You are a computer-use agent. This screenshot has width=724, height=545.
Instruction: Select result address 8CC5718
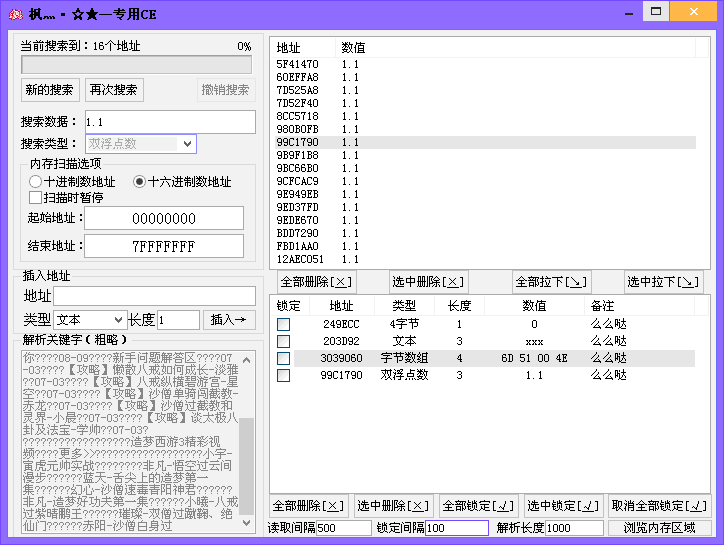point(297,116)
